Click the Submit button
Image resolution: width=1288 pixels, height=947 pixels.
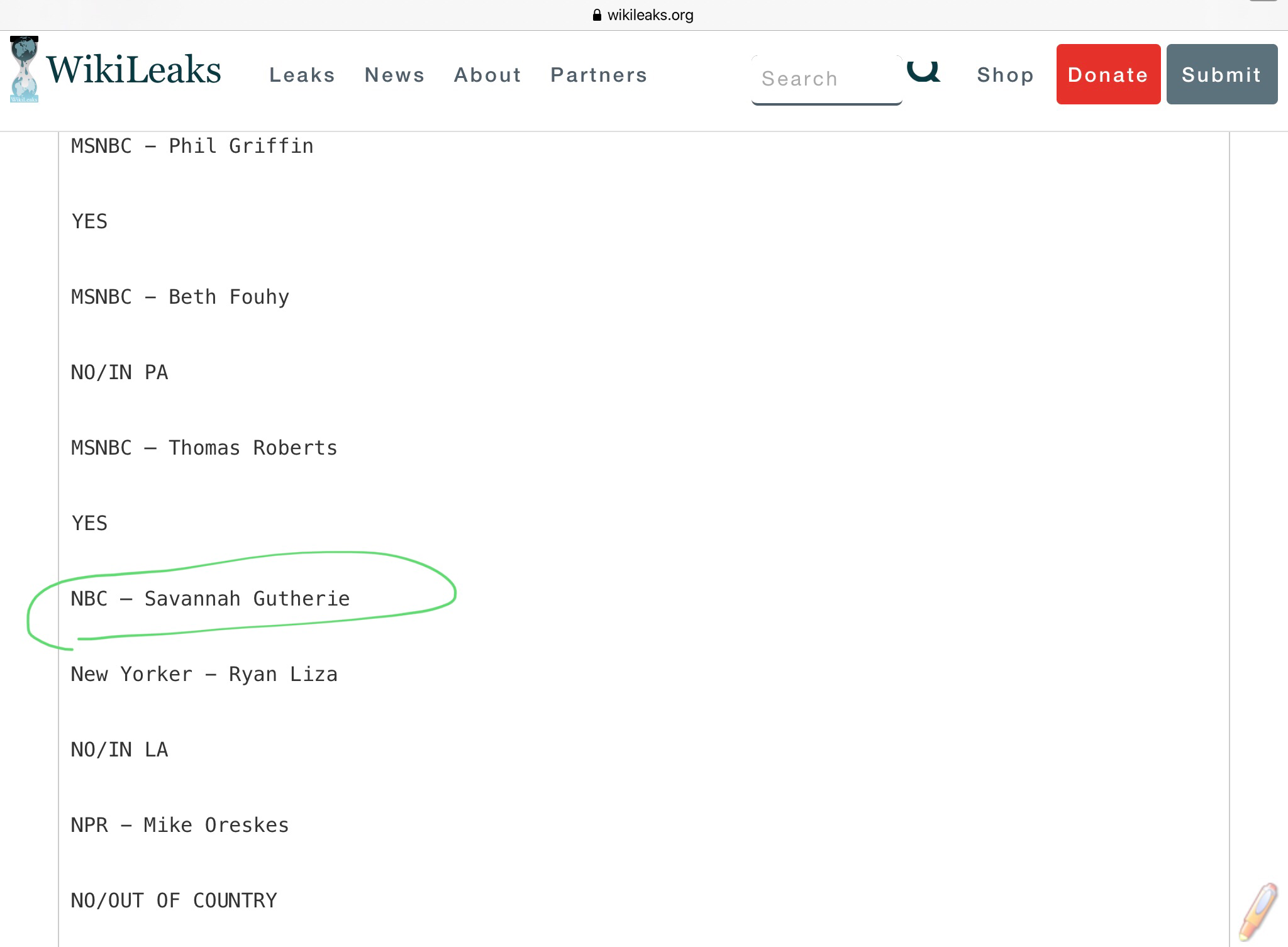point(1221,74)
